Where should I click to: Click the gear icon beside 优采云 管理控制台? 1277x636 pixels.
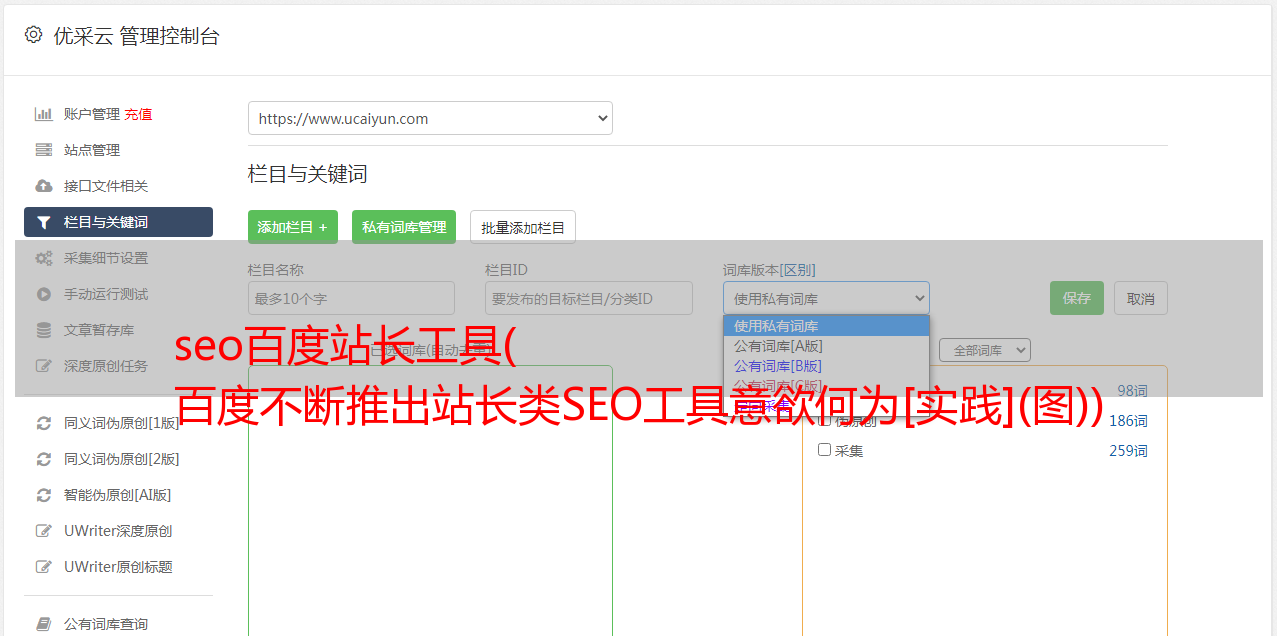pyautogui.click(x=33, y=35)
